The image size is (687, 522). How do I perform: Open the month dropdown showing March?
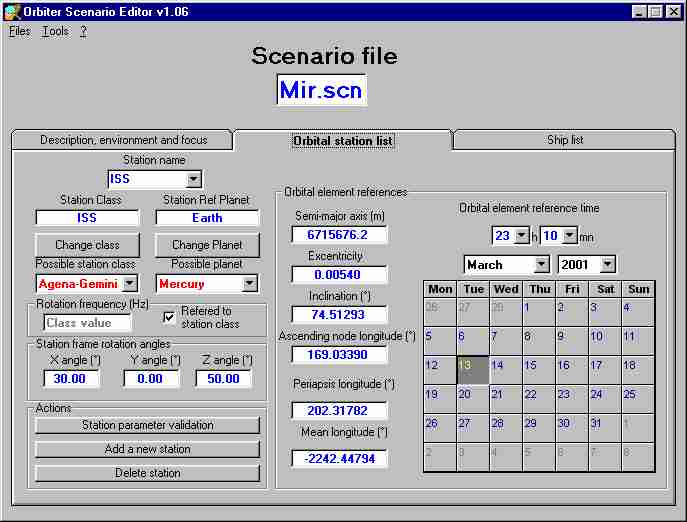point(542,264)
